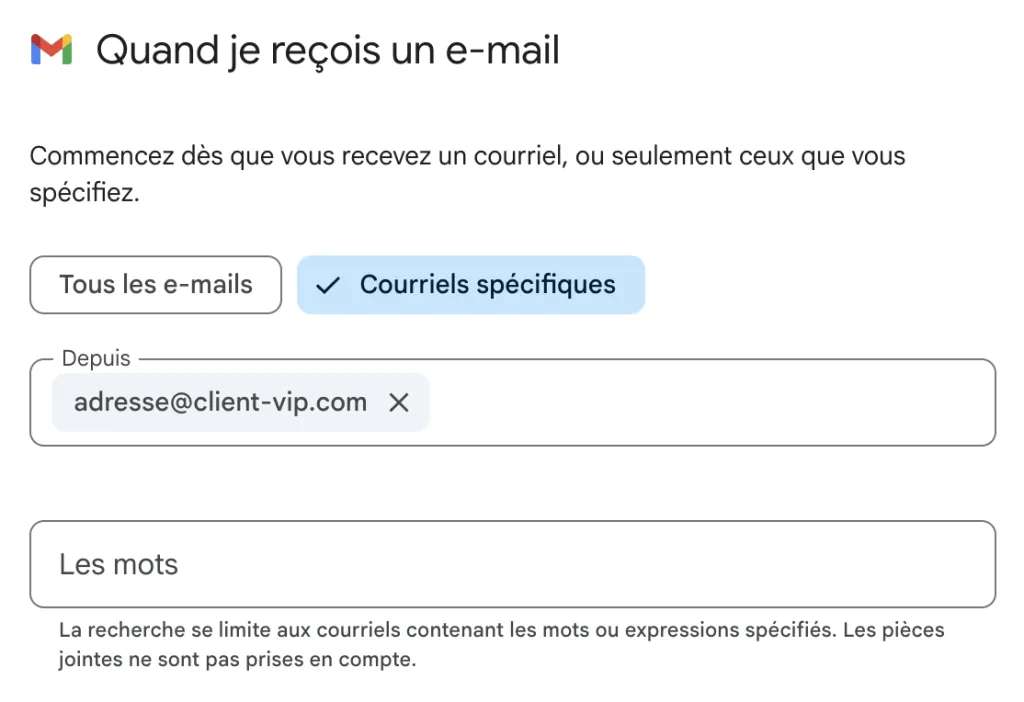Click the description line starting with "Commencez"

(467, 157)
